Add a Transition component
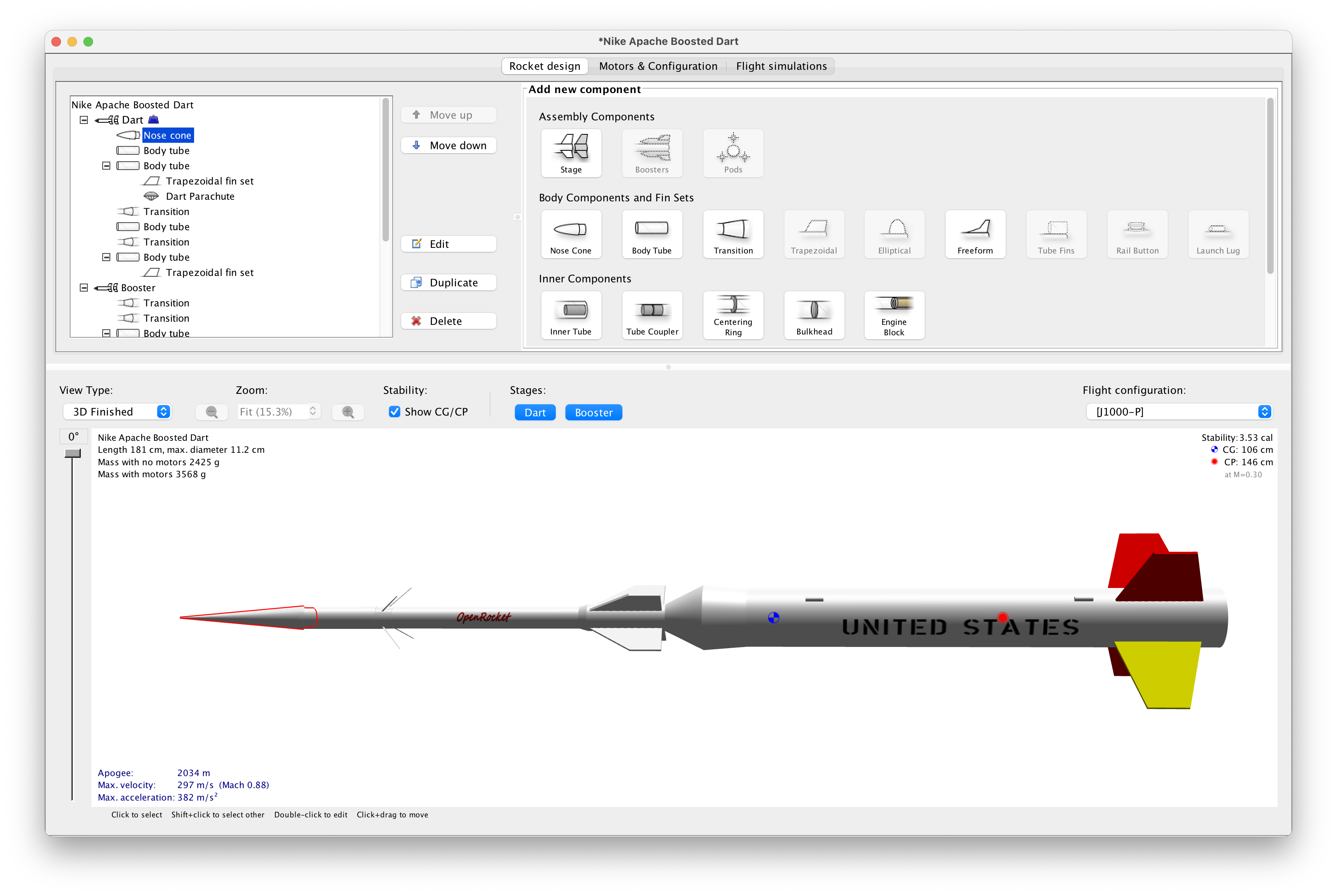The width and height of the screenshot is (1337, 896). pyautogui.click(x=733, y=234)
